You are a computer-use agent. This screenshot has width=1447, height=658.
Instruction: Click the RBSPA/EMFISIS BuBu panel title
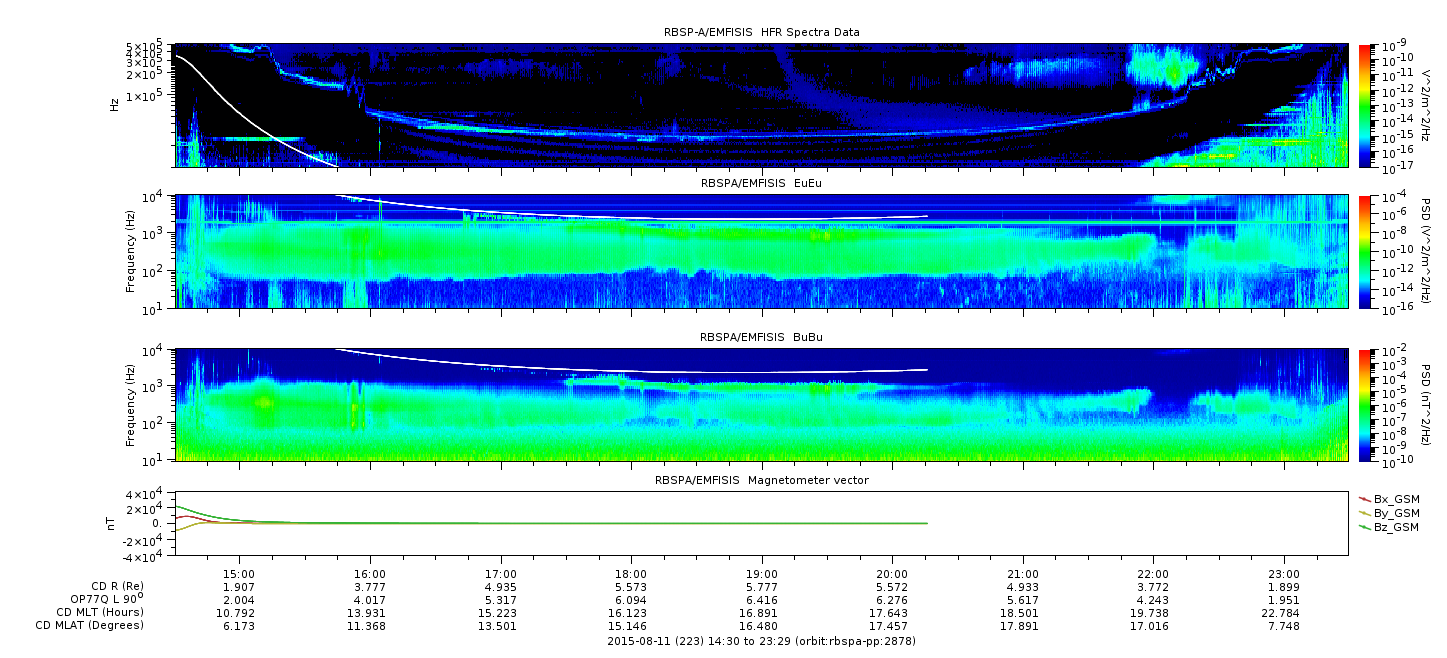tap(761, 337)
